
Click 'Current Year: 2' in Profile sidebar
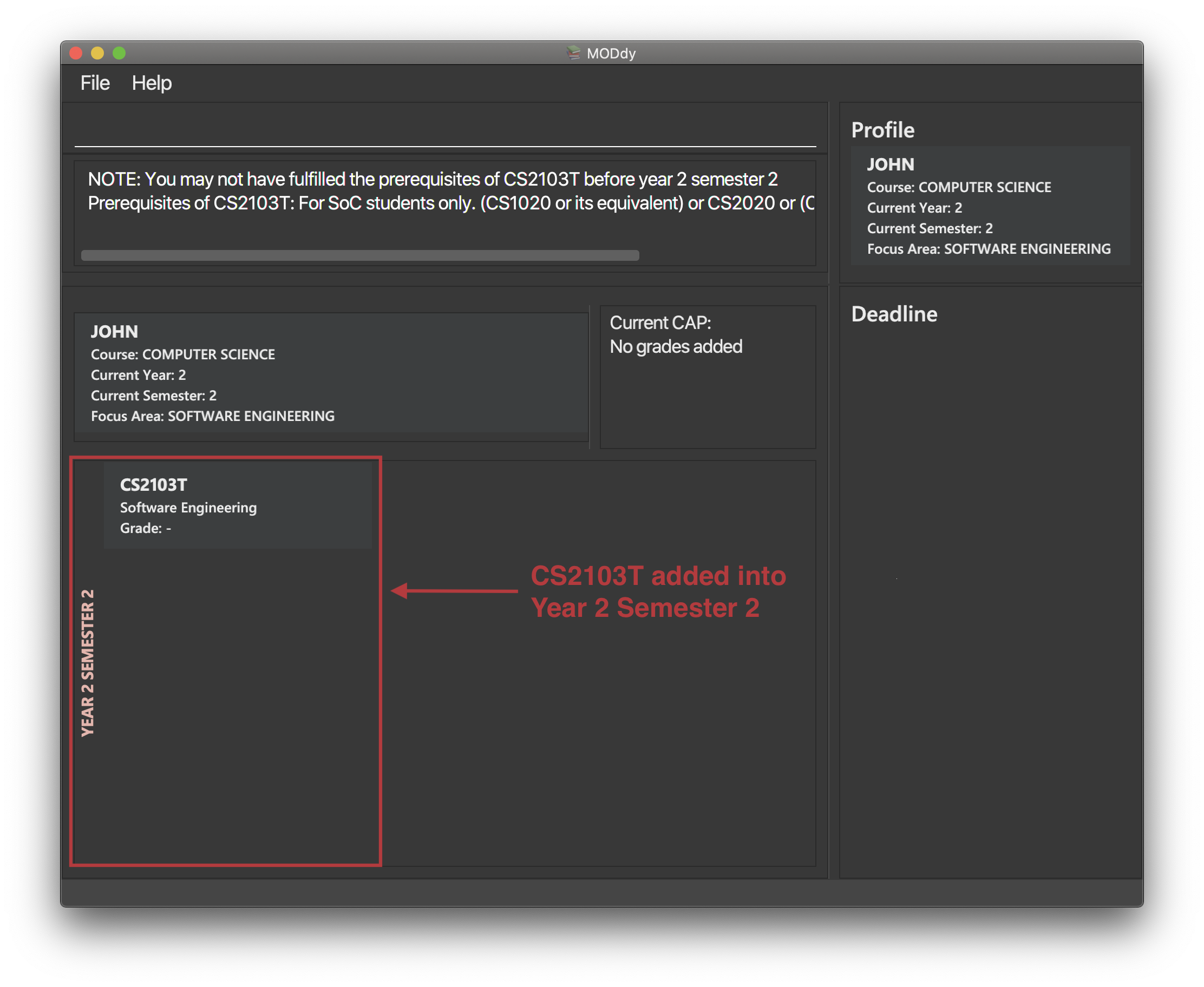[x=914, y=208]
